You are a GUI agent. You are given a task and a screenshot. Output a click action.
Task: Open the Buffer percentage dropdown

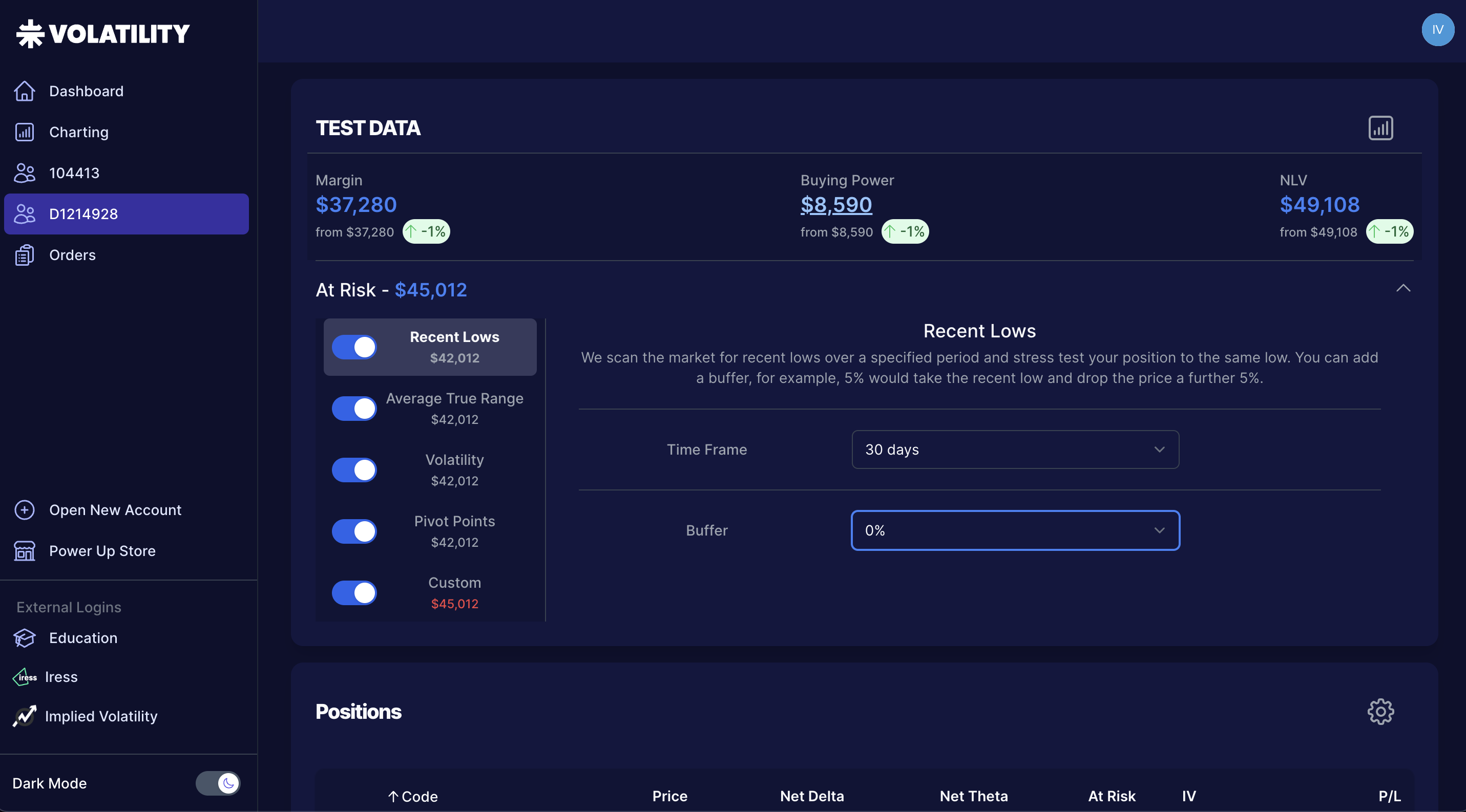1015,530
